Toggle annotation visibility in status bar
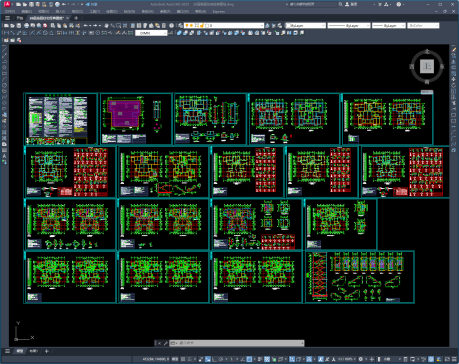 (x=321, y=359)
